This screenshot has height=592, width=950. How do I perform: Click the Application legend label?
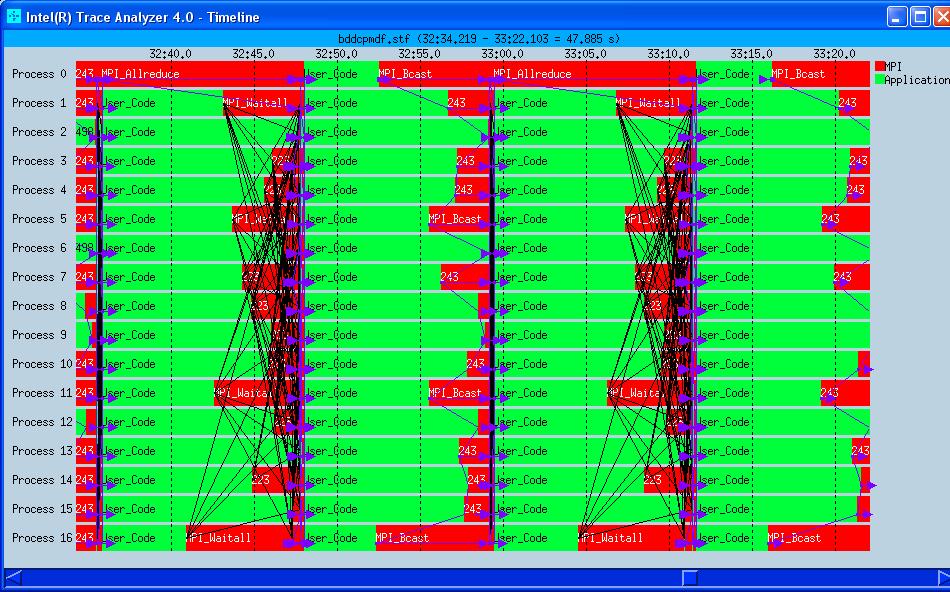[x=917, y=80]
